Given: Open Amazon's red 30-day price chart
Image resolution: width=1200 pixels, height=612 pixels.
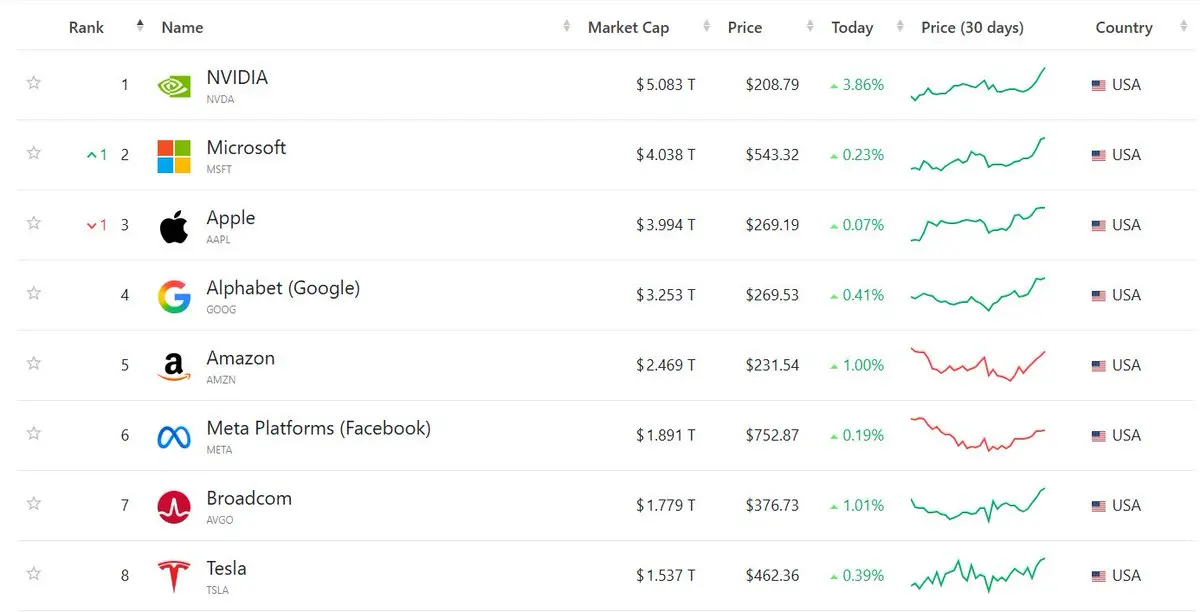Looking at the screenshot, I should pyautogui.click(x=978, y=365).
